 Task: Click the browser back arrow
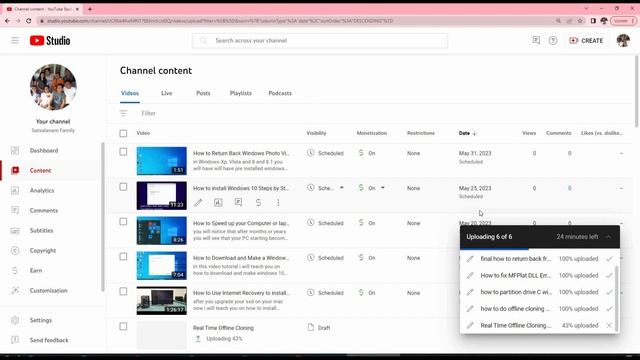point(7,21)
